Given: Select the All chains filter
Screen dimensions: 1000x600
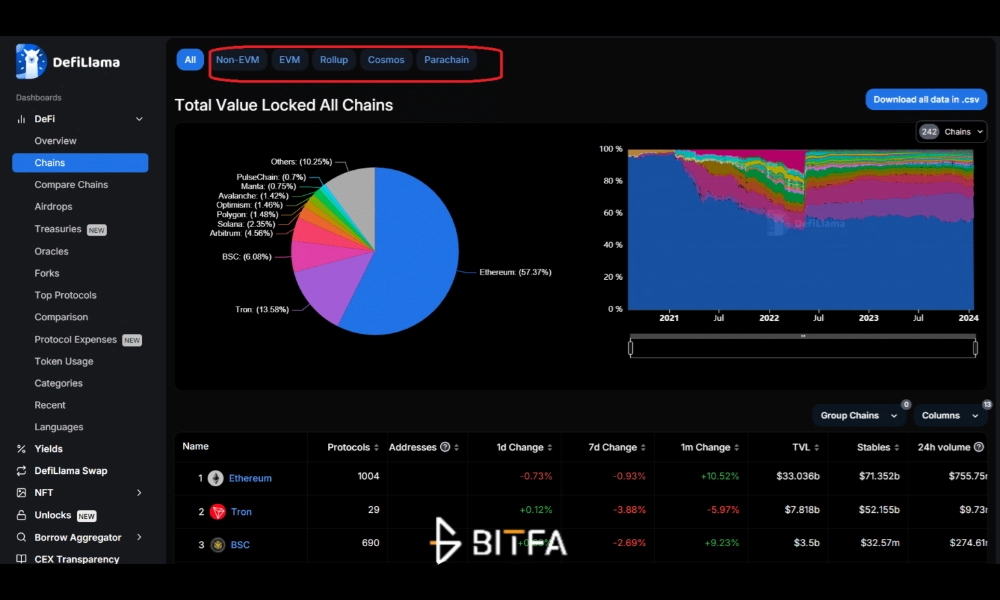Looking at the screenshot, I should point(190,60).
